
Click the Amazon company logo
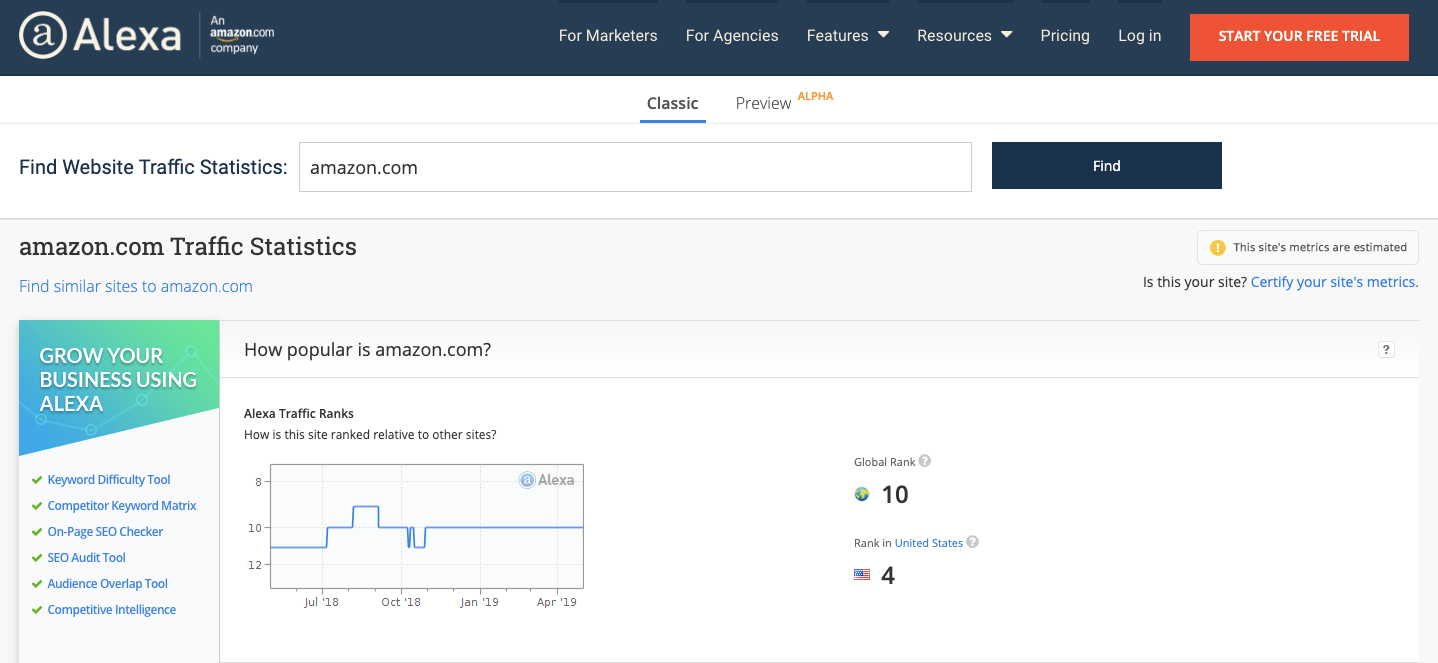pyautogui.click(x=241, y=34)
